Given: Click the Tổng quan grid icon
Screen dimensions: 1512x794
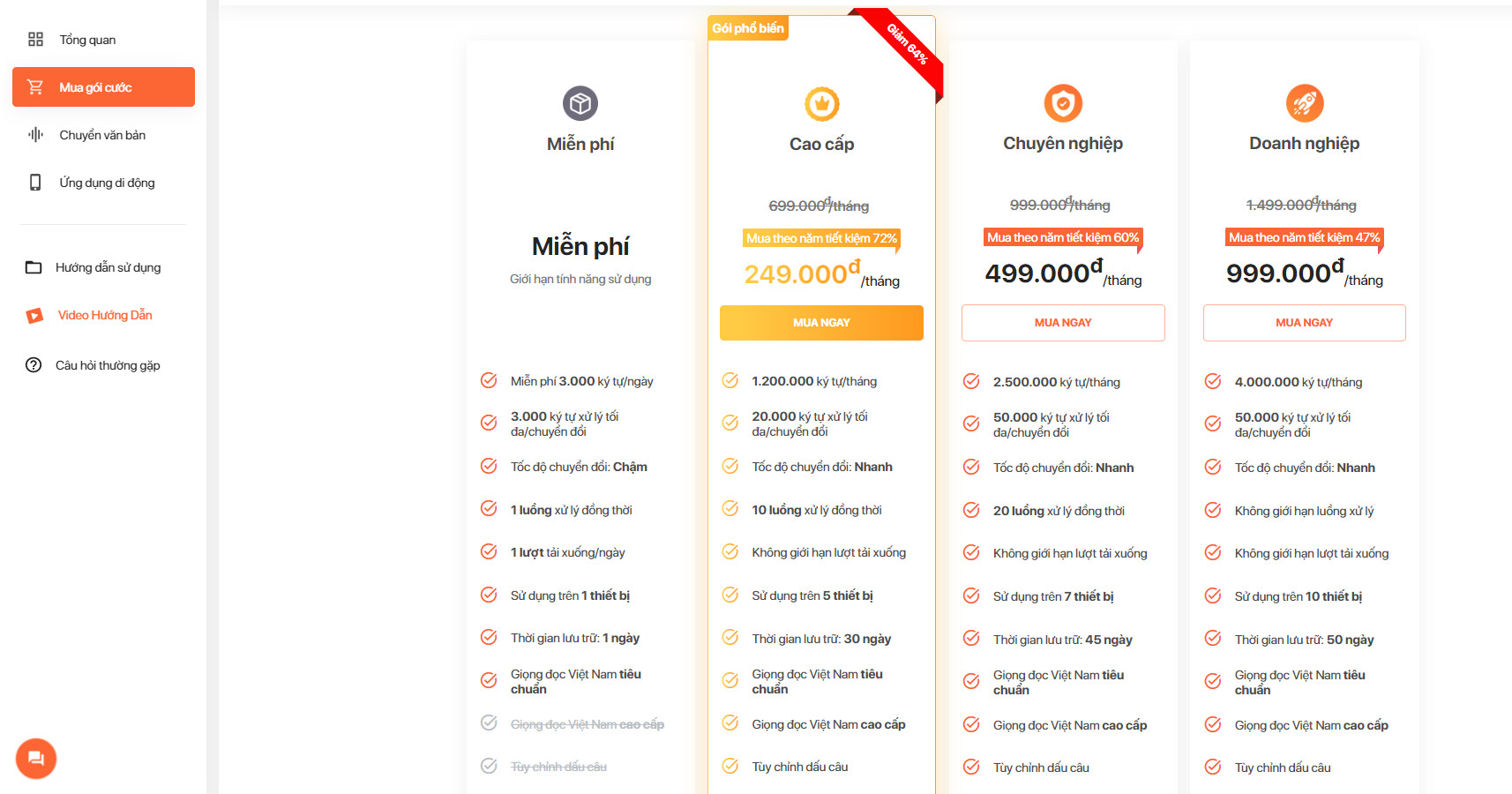Looking at the screenshot, I should [x=35, y=40].
